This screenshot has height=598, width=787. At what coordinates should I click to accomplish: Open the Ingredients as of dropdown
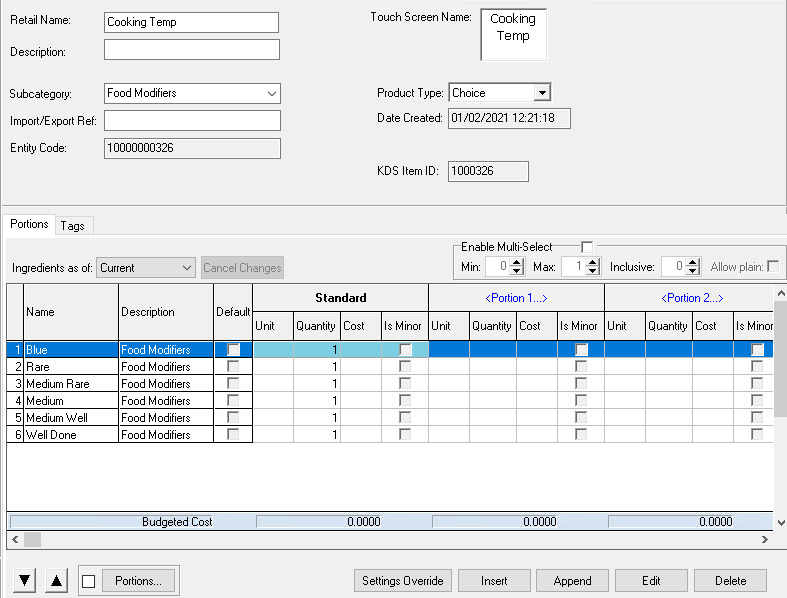[x=187, y=268]
